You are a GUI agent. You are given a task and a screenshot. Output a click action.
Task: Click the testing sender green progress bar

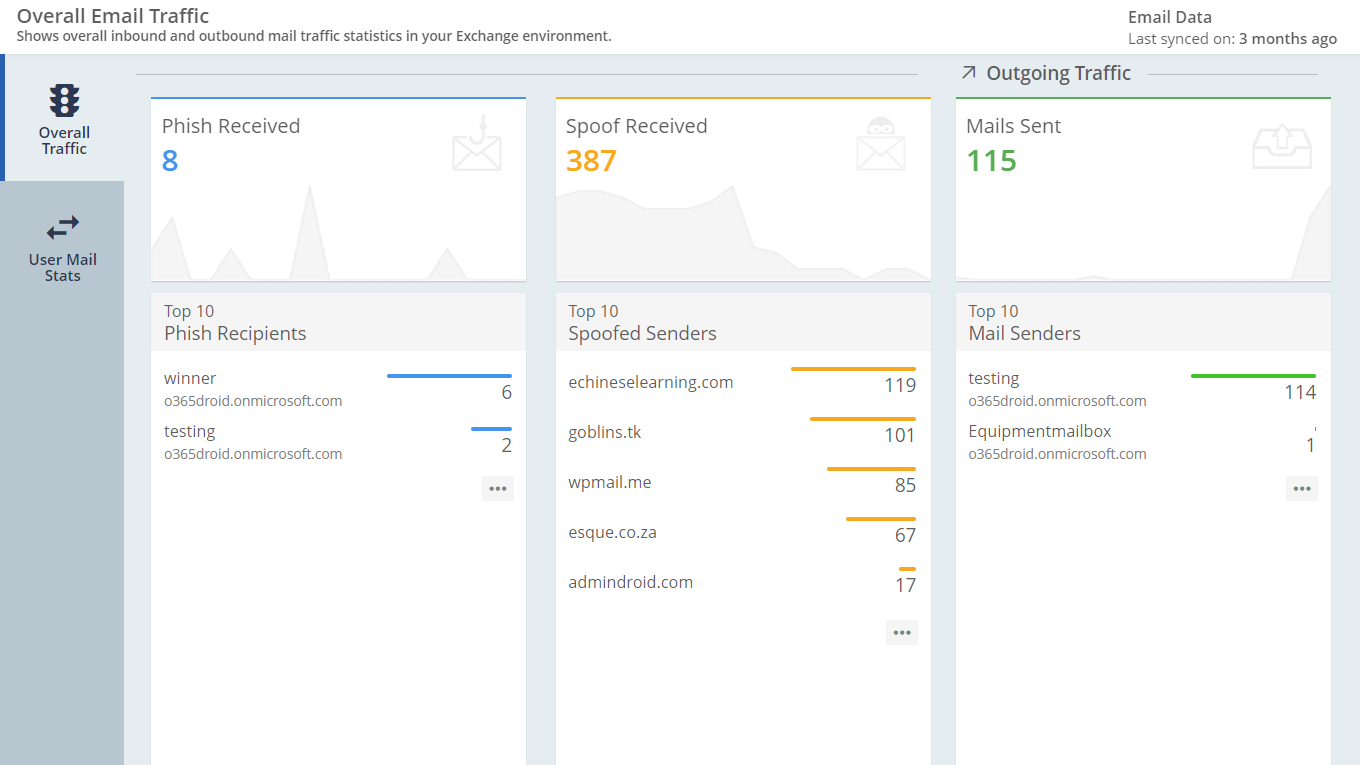coord(1253,374)
